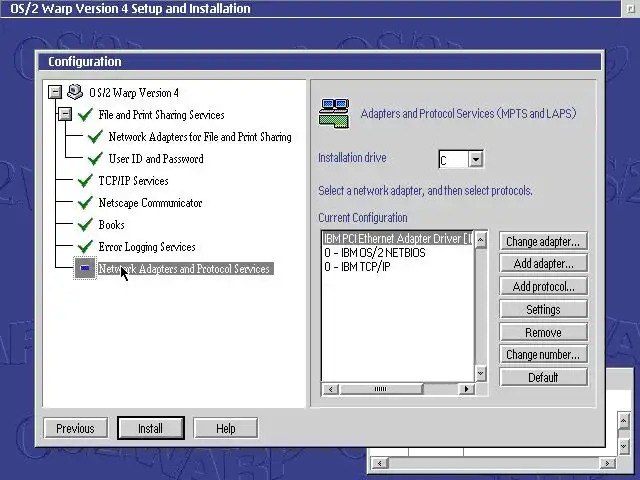Viewport: 640px width, 480px height.
Task: Click background window's horizontal scroll left arrow
Action: [380, 463]
